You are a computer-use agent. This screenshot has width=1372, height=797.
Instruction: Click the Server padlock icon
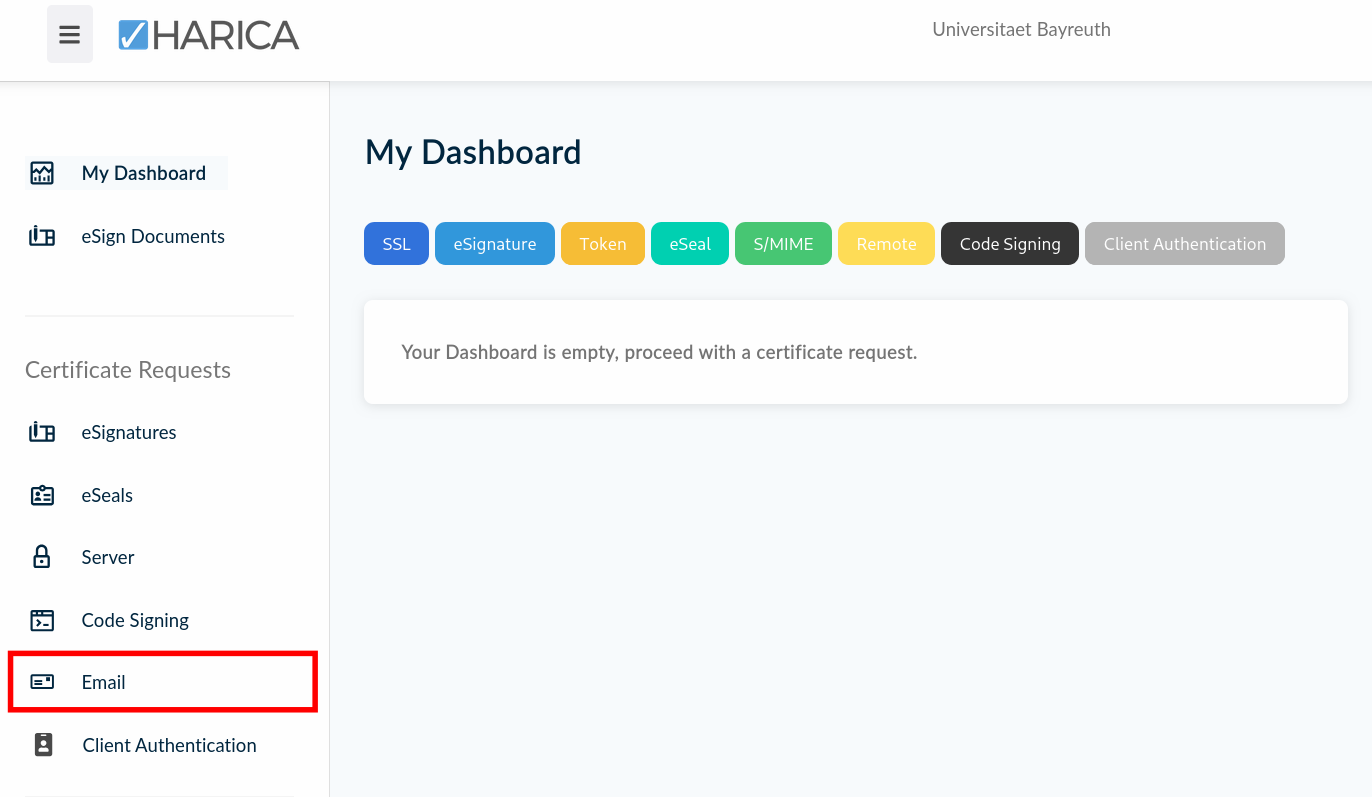[x=42, y=557]
